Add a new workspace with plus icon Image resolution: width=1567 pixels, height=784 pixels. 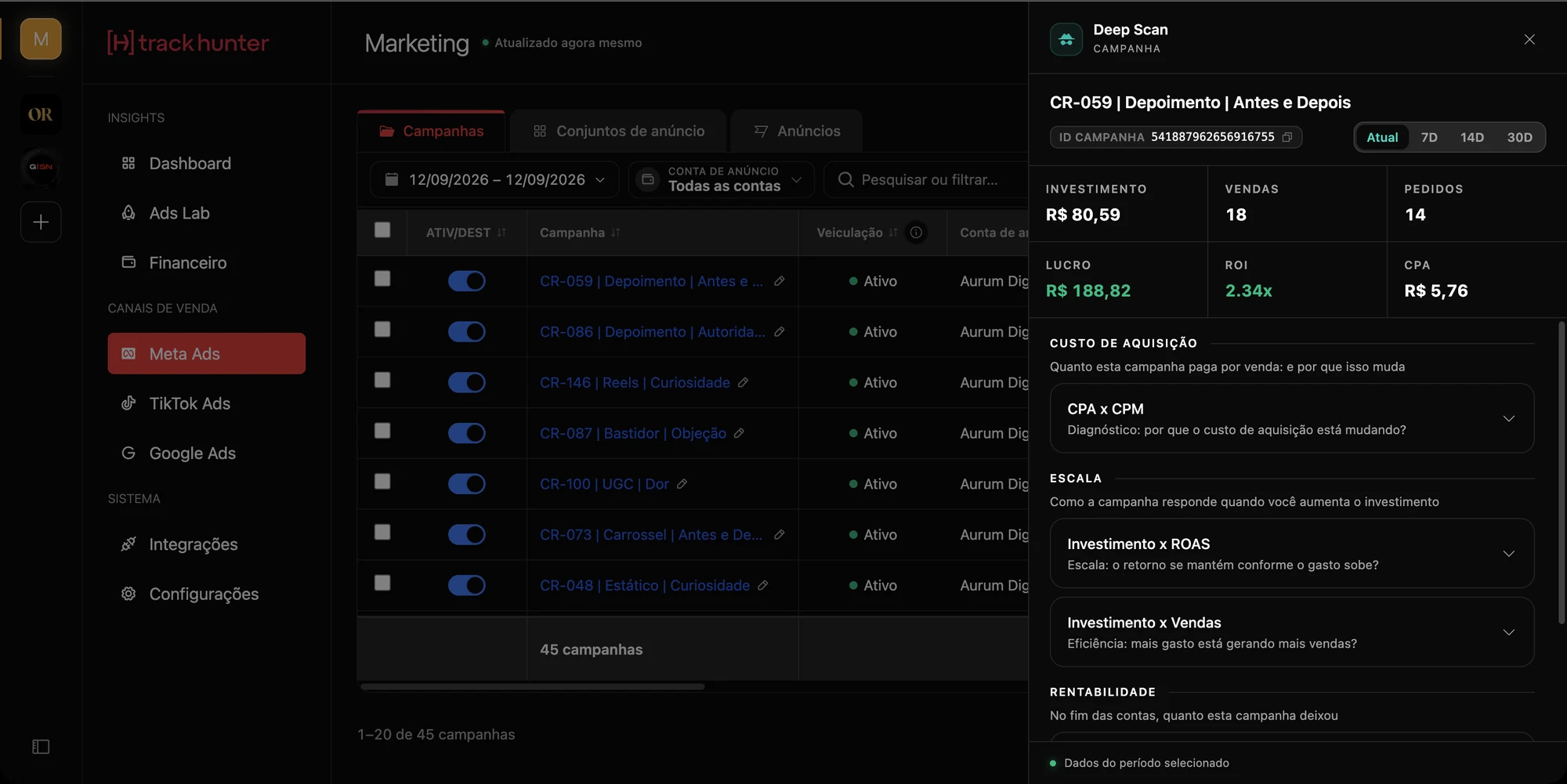pyautogui.click(x=41, y=222)
